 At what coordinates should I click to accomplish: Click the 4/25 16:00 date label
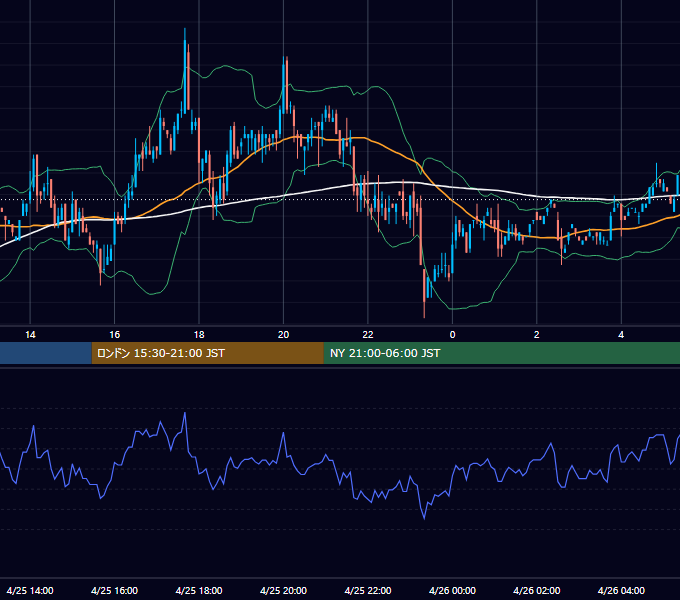114,590
